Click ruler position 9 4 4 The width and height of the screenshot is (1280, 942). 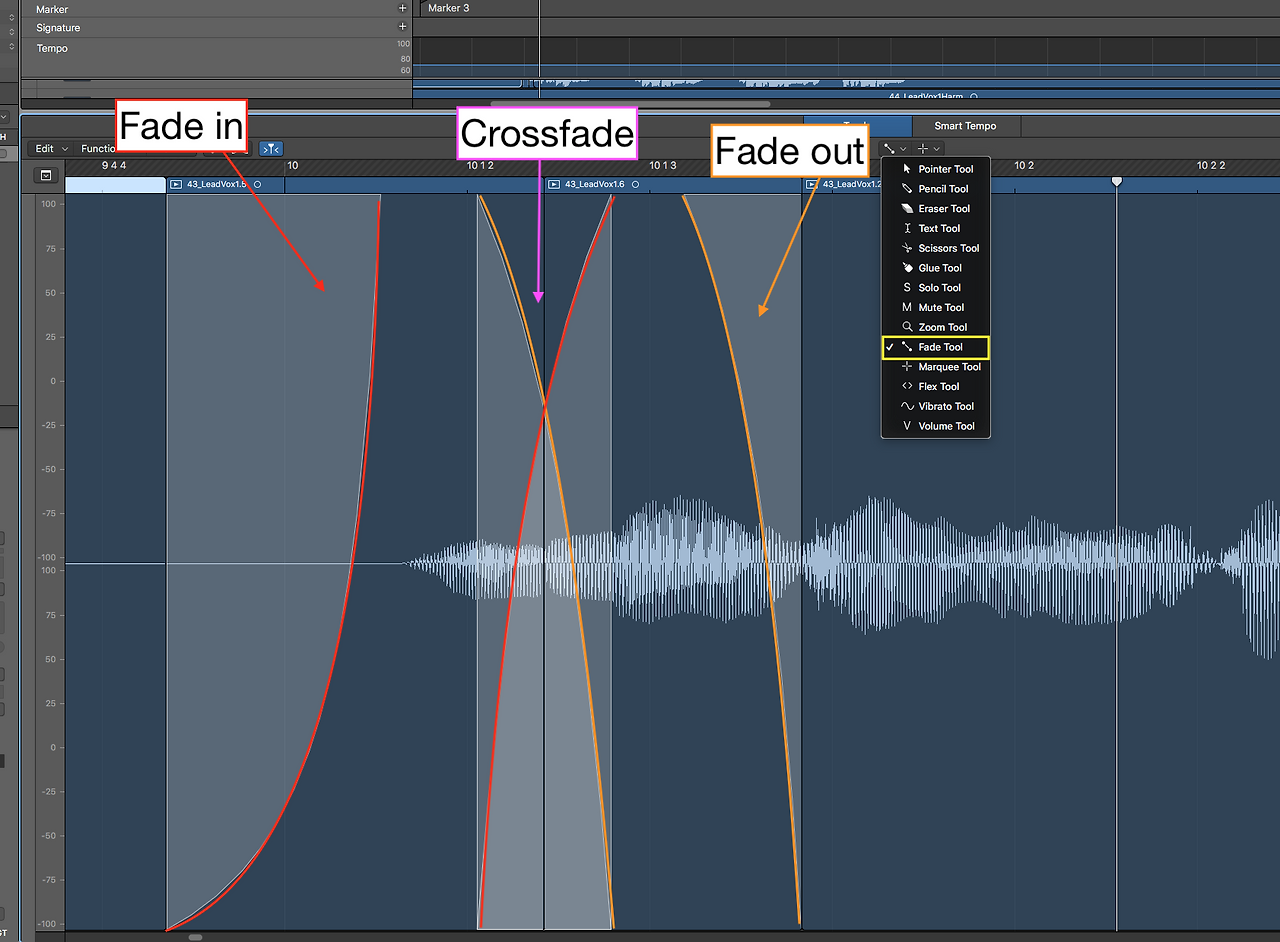(x=114, y=166)
